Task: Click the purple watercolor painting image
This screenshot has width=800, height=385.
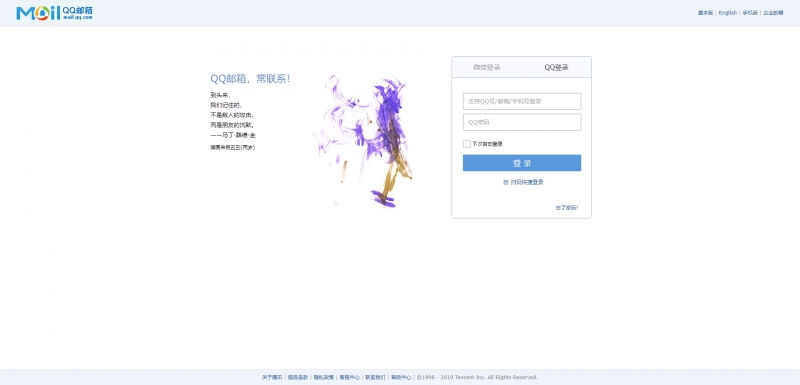Action: 363,141
